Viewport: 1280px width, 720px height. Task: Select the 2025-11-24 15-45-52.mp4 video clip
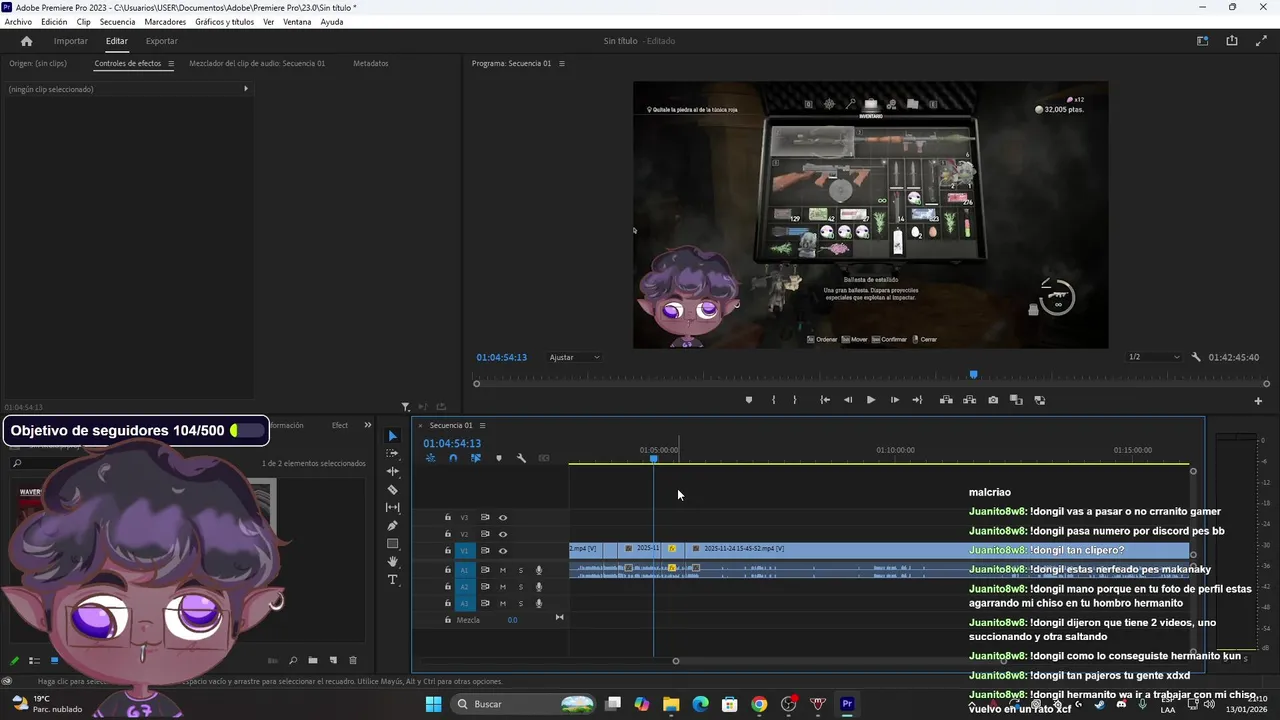[938, 549]
